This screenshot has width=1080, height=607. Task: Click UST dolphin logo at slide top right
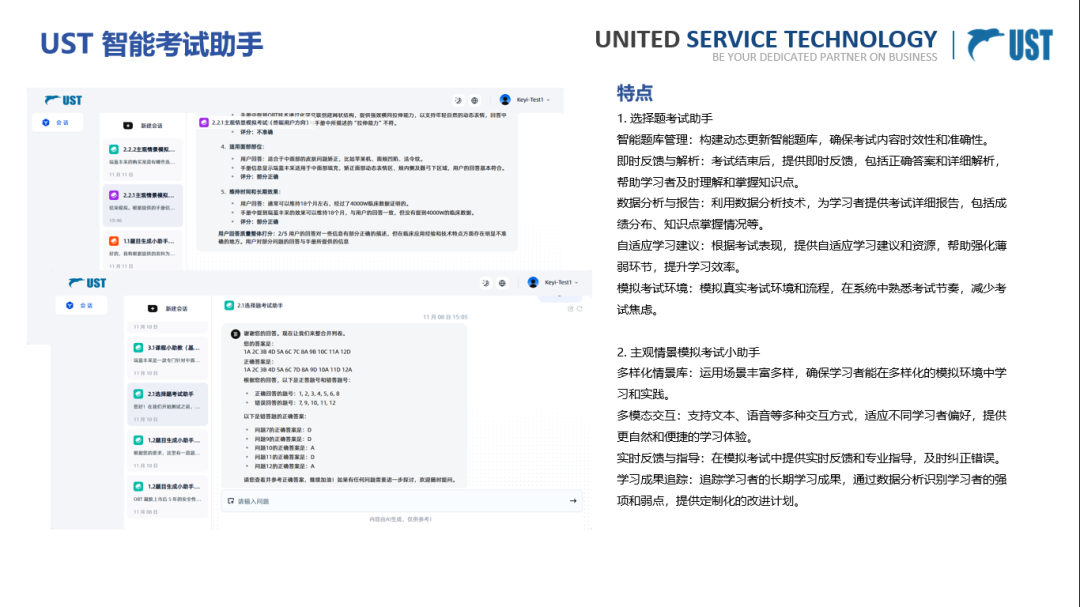pos(1010,45)
